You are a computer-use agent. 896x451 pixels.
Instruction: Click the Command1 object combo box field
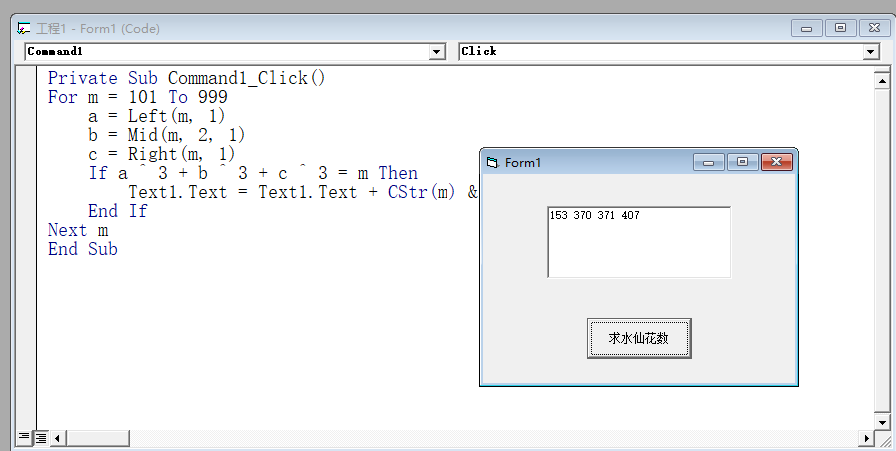[235, 51]
